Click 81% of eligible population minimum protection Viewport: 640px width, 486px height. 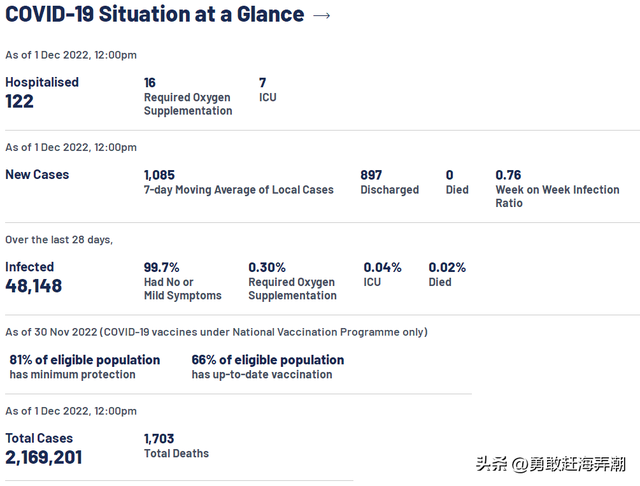point(85,366)
